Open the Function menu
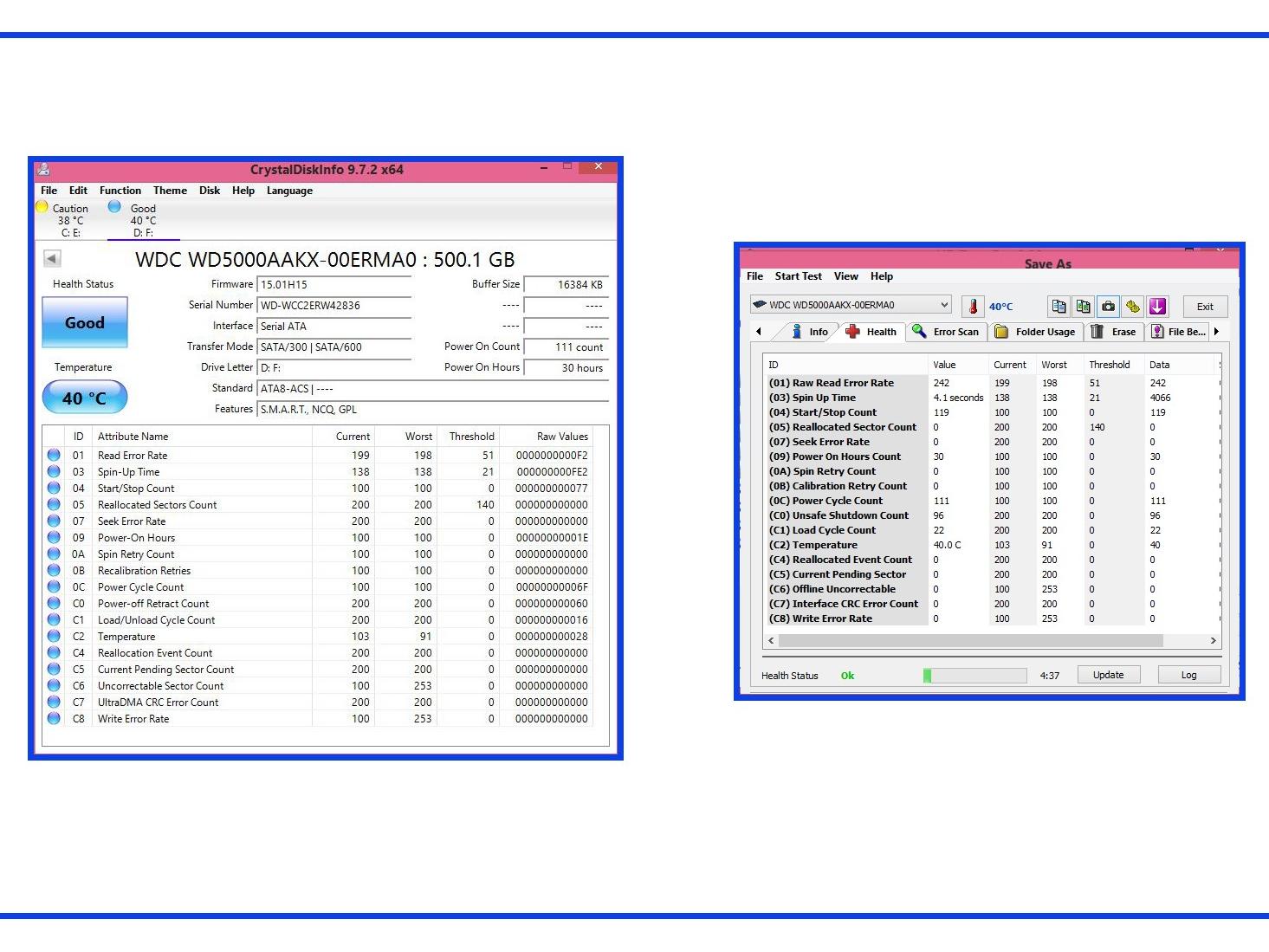This screenshot has width=1269, height=952. 120,191
